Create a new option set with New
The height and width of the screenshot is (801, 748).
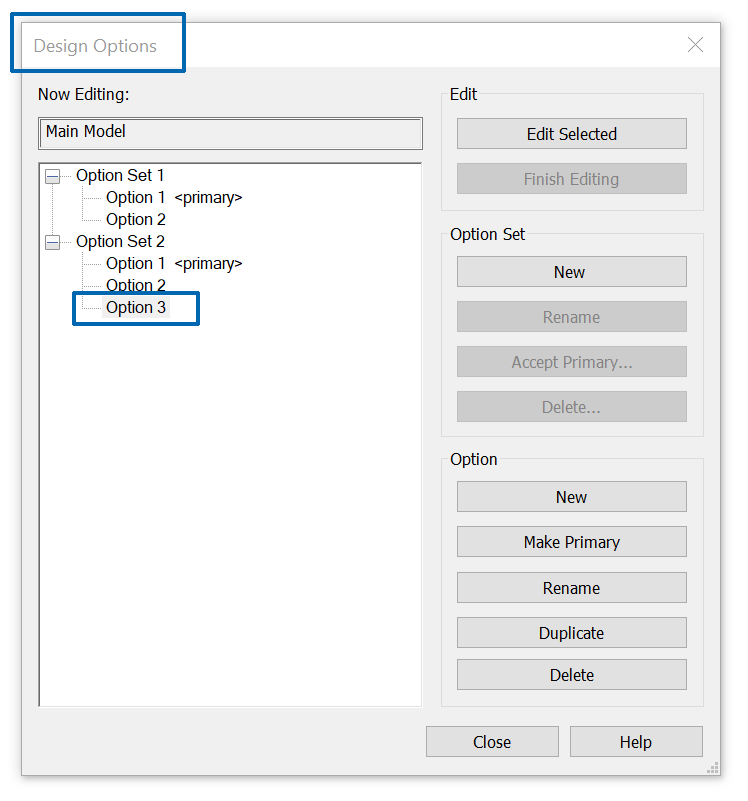pos(571,272)
